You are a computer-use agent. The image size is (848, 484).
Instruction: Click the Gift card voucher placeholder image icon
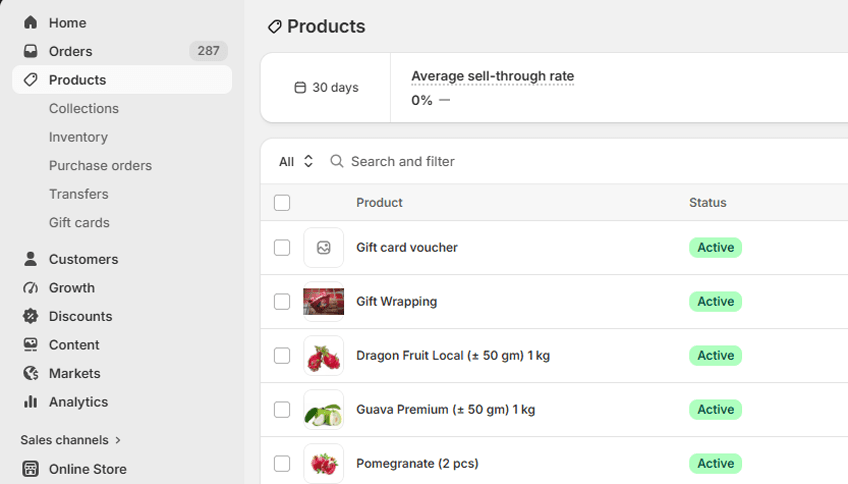(323, 248)
